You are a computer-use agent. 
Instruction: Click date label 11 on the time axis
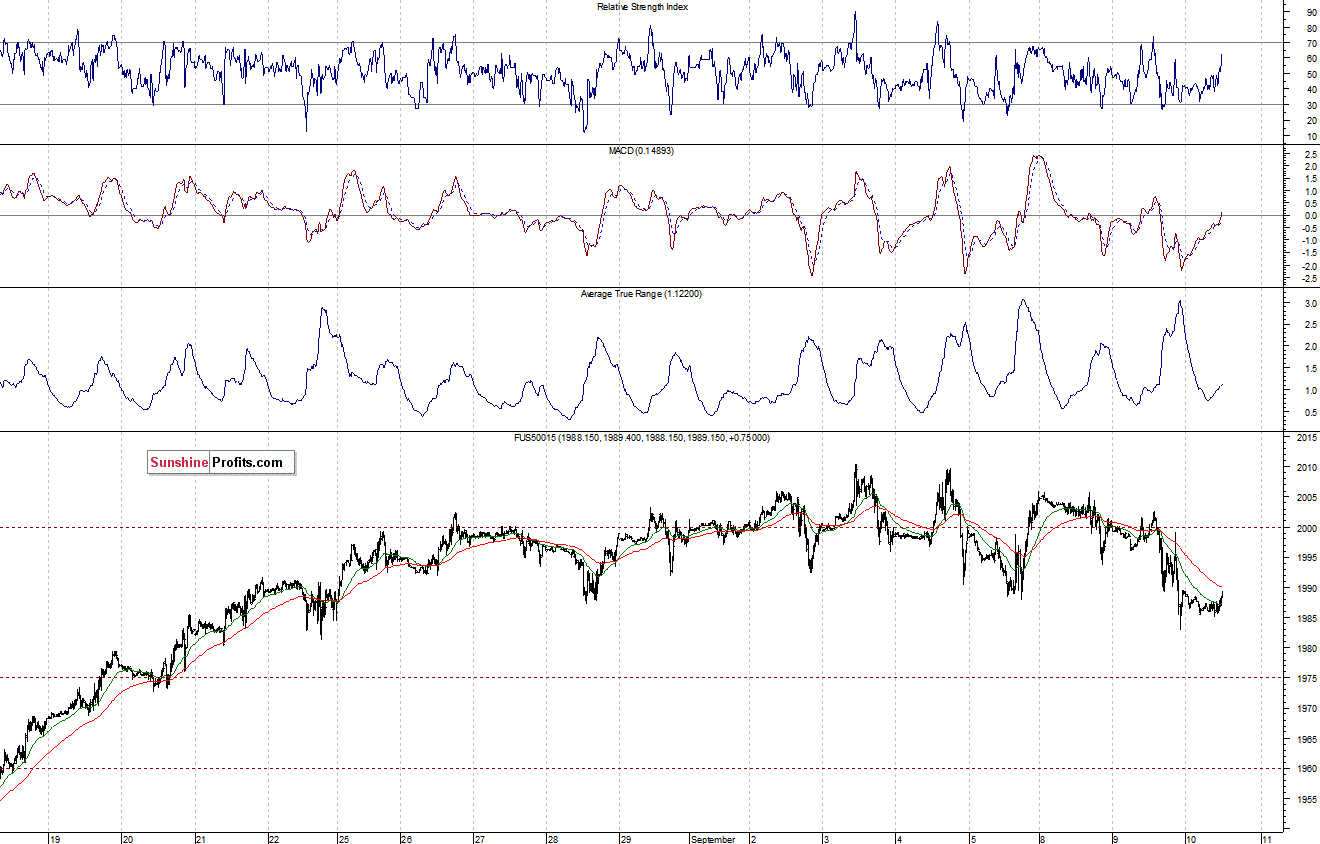[x=1266, y=839]
